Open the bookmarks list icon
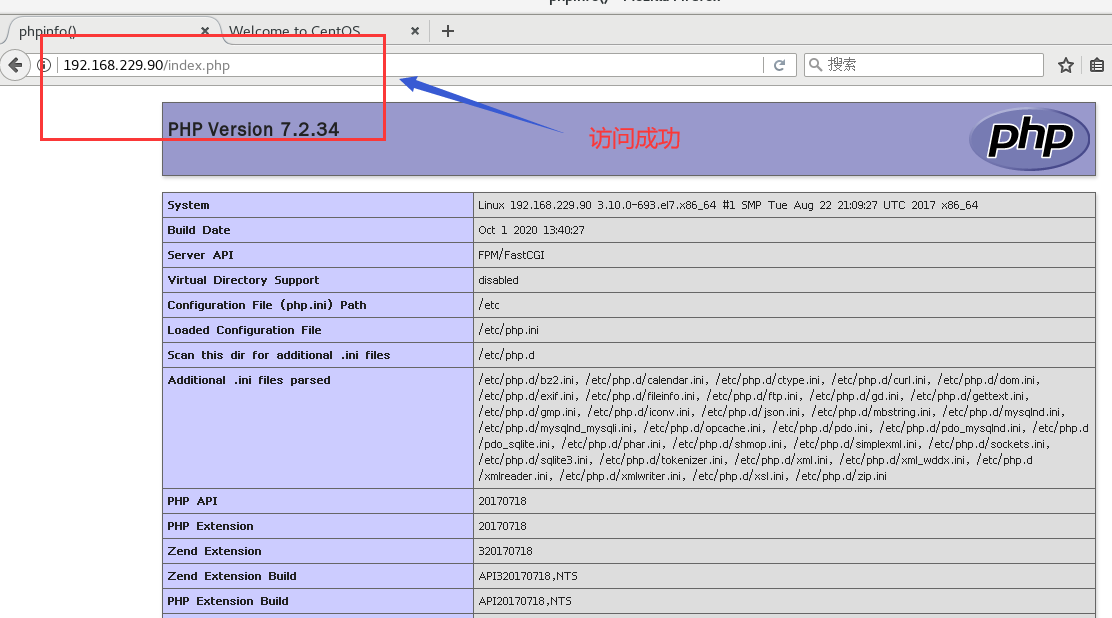This screenshot has height=618, width=1112. point(1096,65)
